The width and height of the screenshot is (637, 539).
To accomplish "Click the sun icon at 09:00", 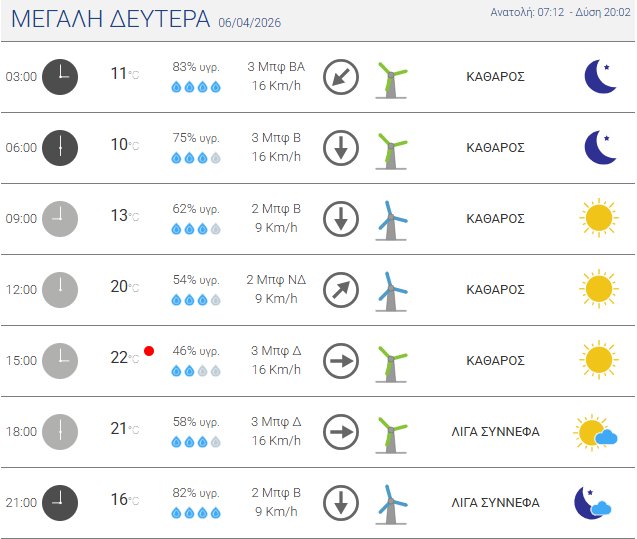I will coord(598,218).
